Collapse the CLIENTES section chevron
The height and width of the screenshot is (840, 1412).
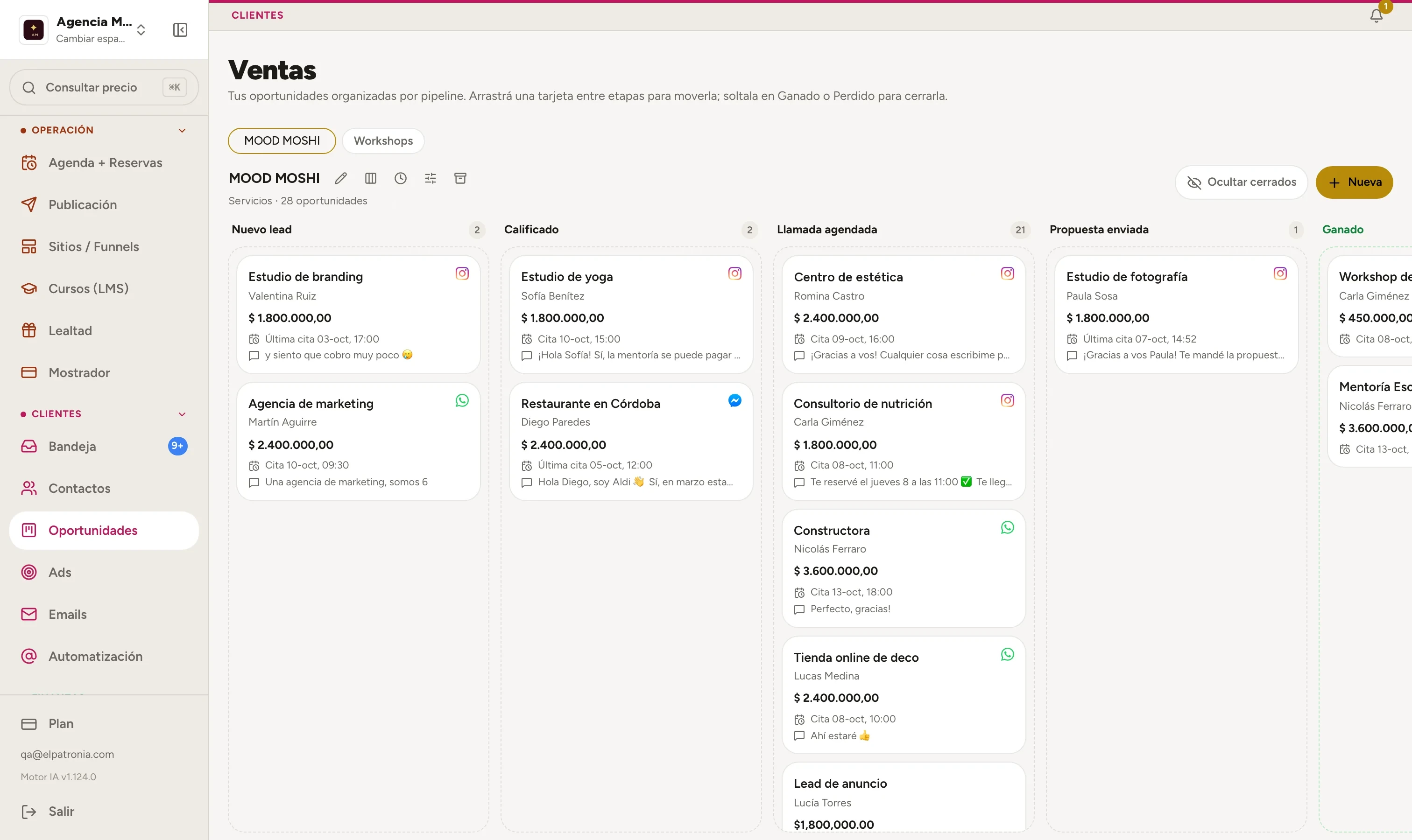click(182, 414)
